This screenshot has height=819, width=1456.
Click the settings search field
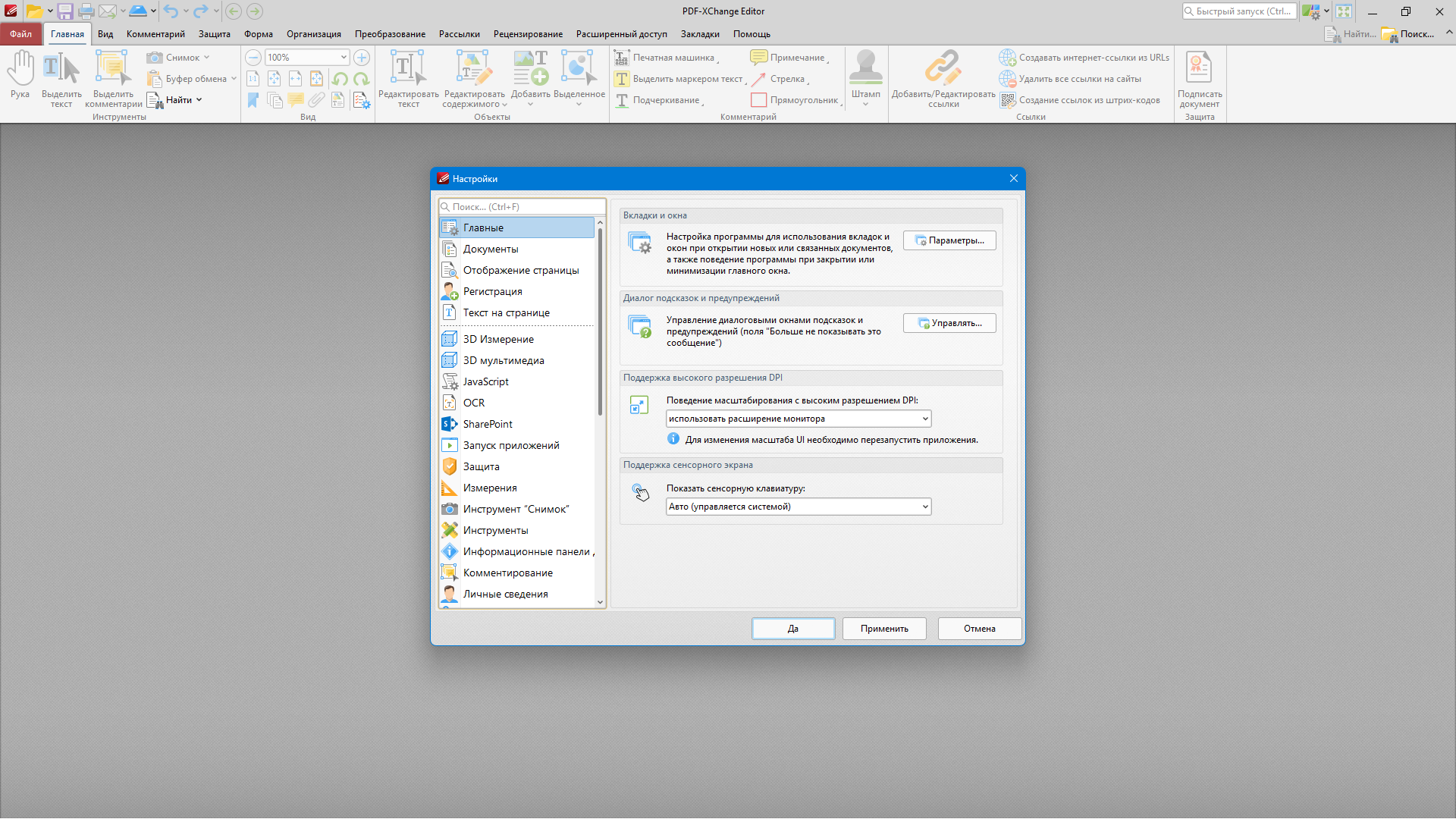point(523,207)
